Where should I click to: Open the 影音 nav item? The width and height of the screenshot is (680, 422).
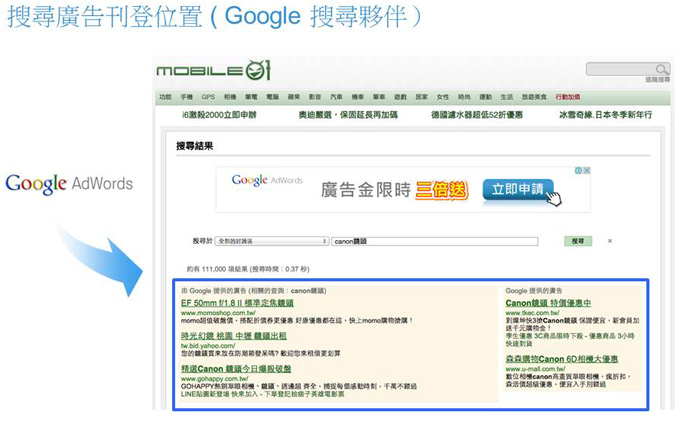tap(315, 97)
